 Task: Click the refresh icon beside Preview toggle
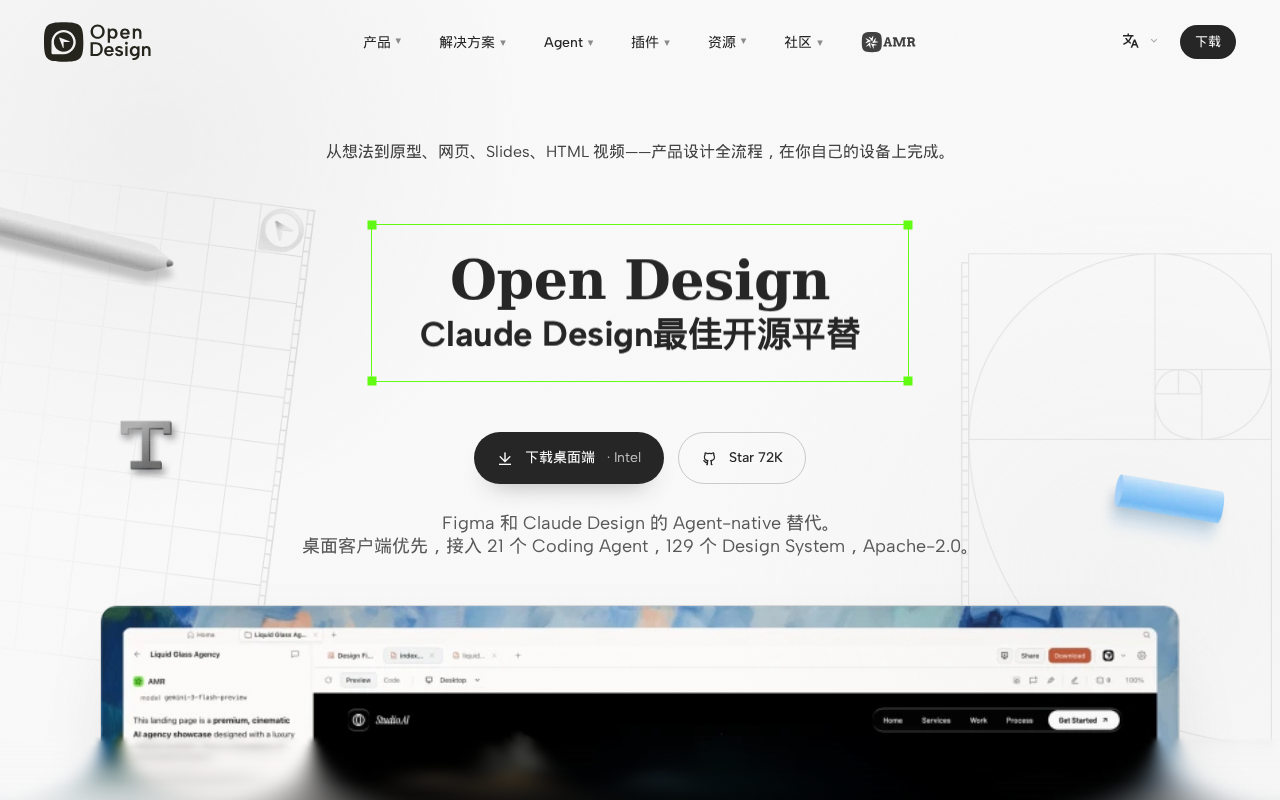coord(328,680)
